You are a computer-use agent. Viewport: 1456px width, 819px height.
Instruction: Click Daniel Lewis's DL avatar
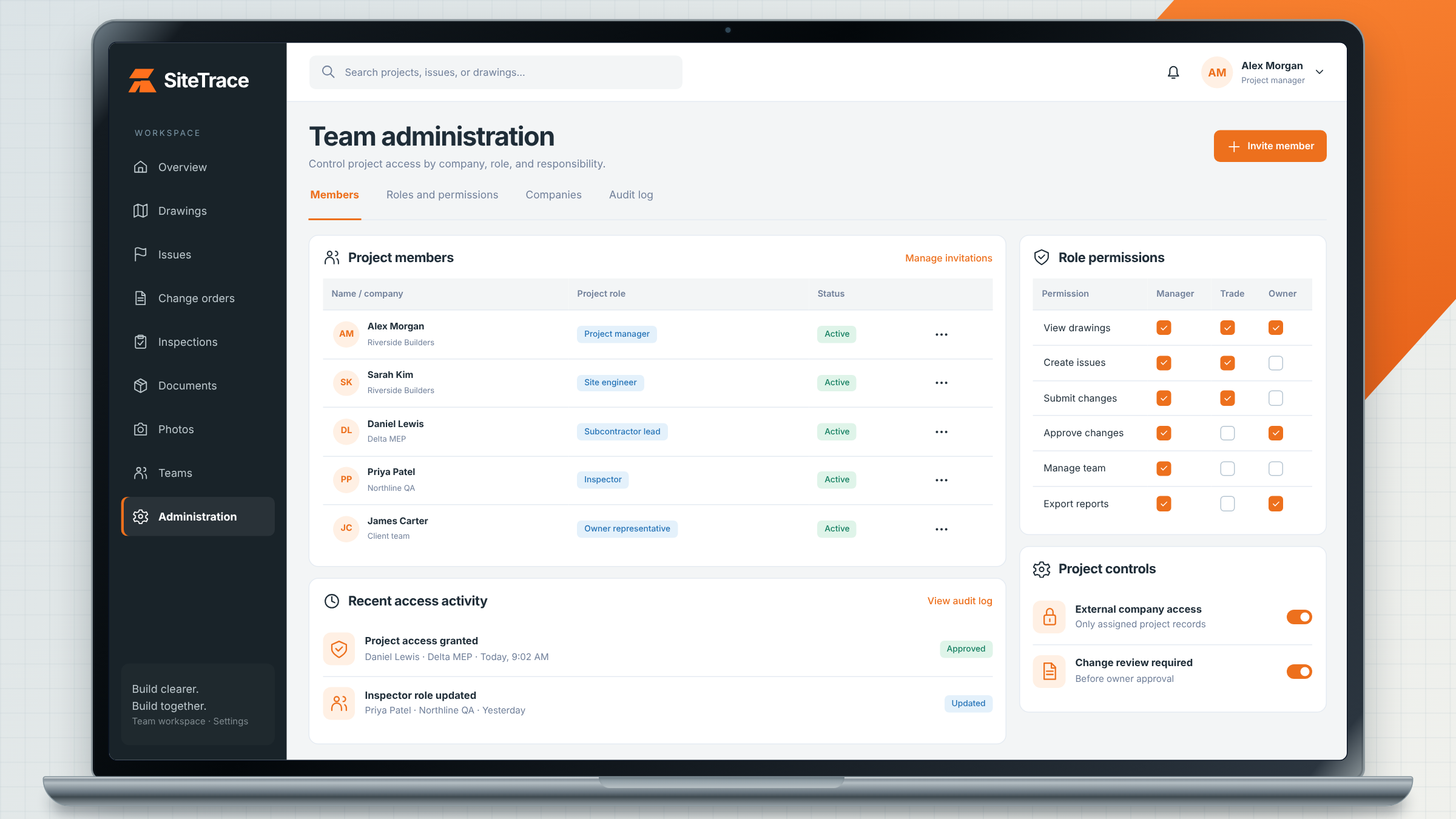(x=346, y=431)
